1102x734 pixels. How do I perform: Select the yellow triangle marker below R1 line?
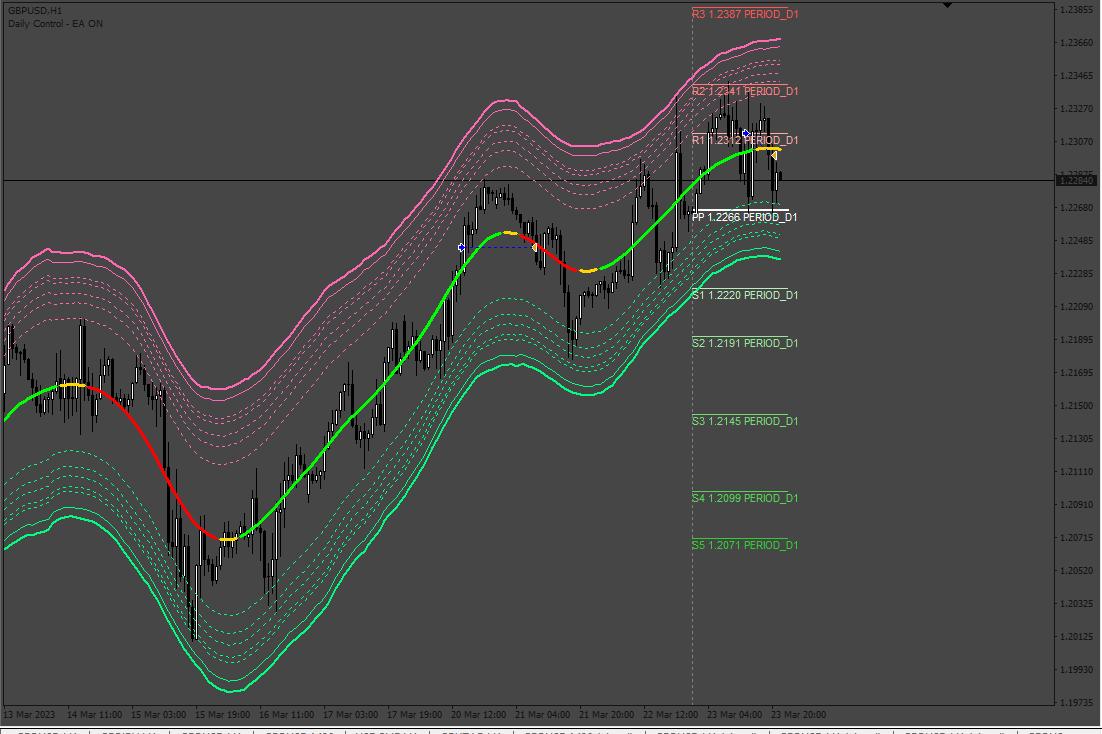(x=774, y=155)
